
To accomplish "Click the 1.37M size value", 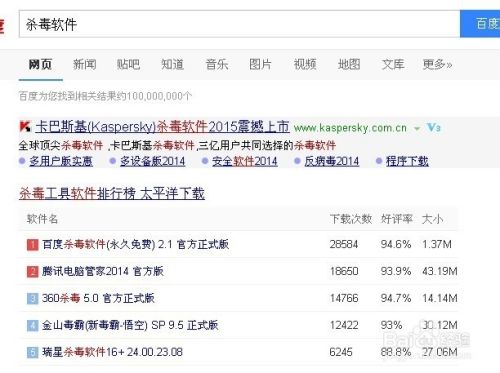I will [437, 245].
